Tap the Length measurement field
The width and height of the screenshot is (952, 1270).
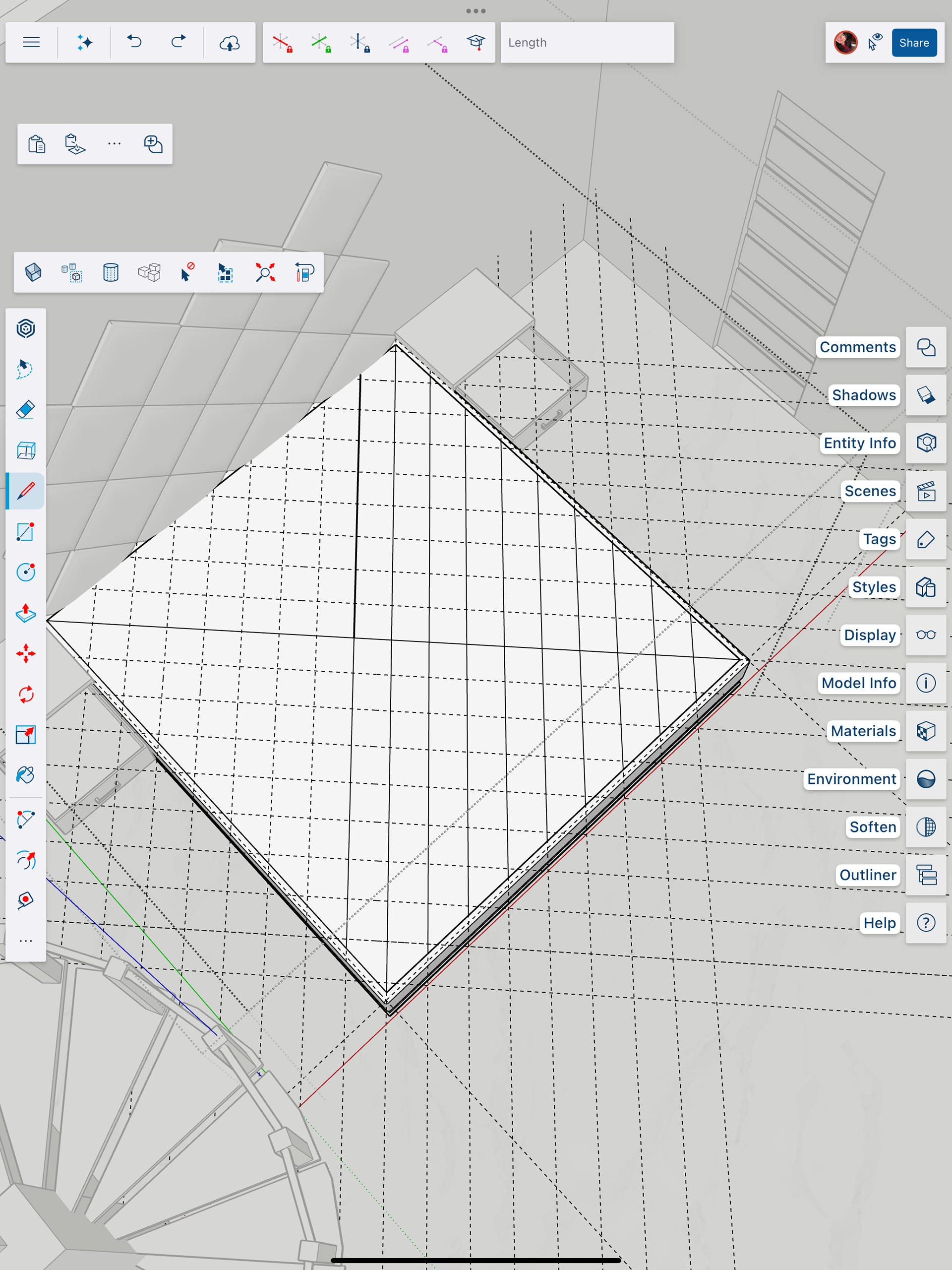587,43
